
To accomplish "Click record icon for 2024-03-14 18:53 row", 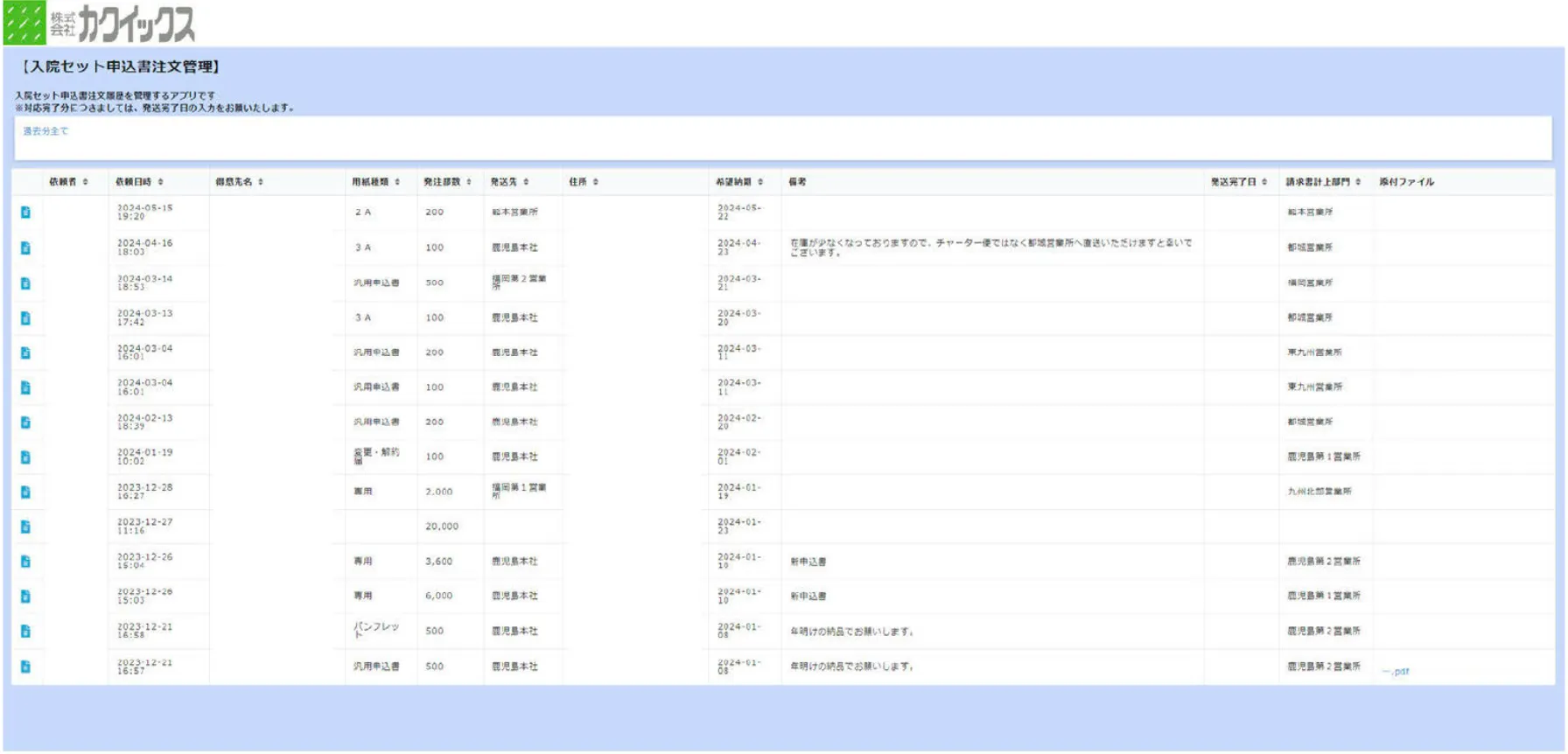I will tap(25, 283).
